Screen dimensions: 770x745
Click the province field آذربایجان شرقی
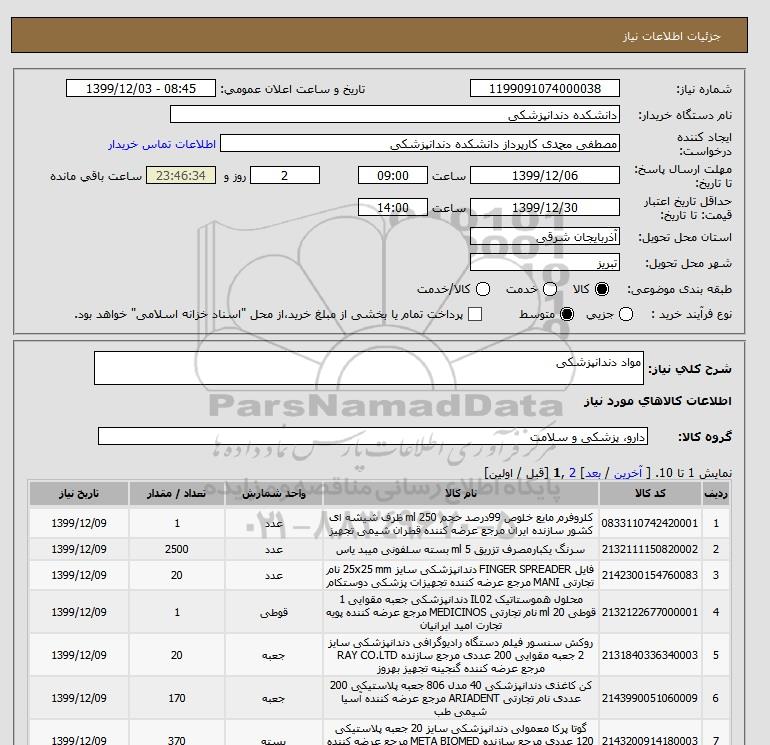point(545,237)
